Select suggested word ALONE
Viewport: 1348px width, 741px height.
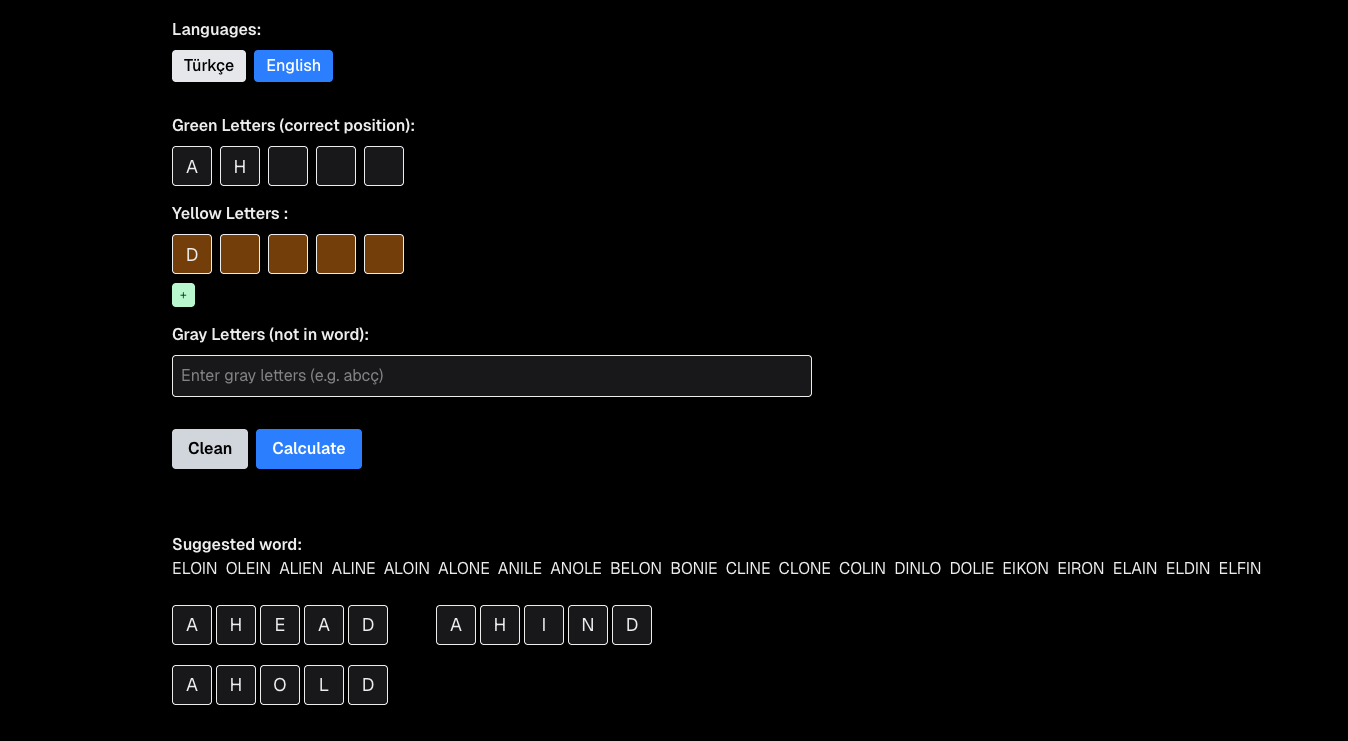pos(463,568)
